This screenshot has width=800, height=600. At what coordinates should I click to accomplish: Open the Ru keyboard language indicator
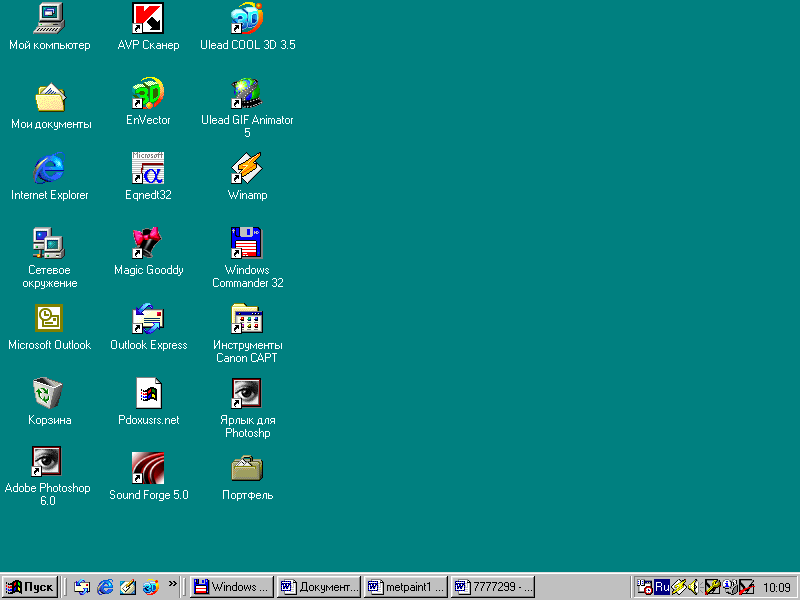pyautogui.click(x=662, y=587)
